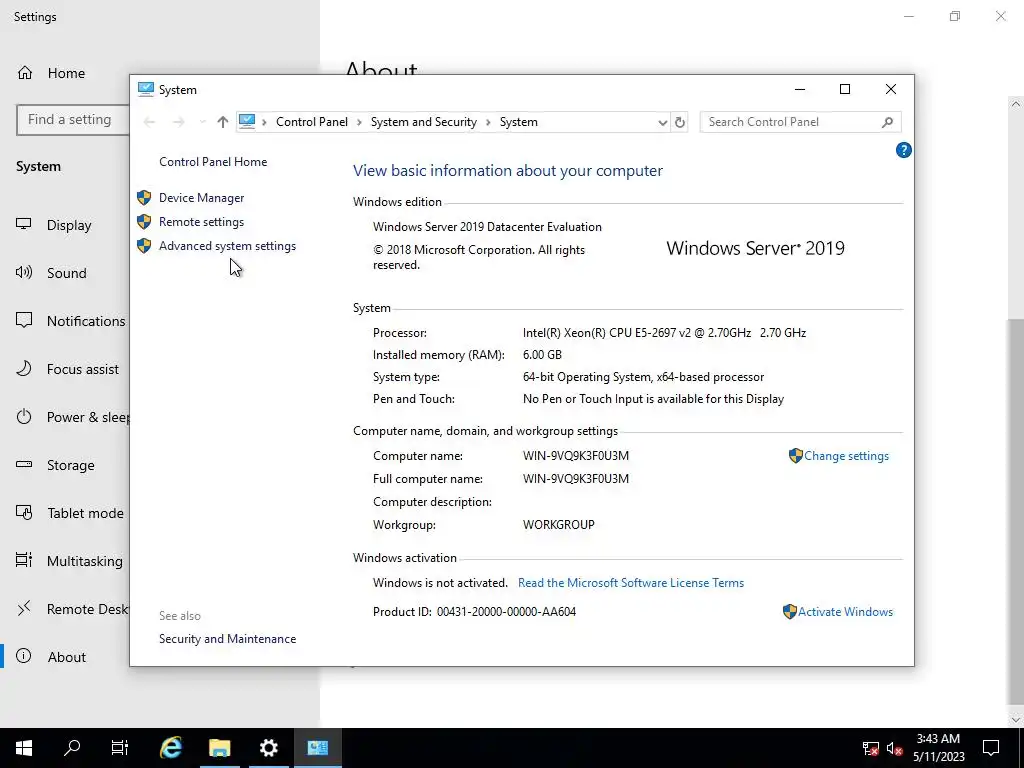
Task: Expand chevron after System and Security breadcrumb
Action: point(488,122)
